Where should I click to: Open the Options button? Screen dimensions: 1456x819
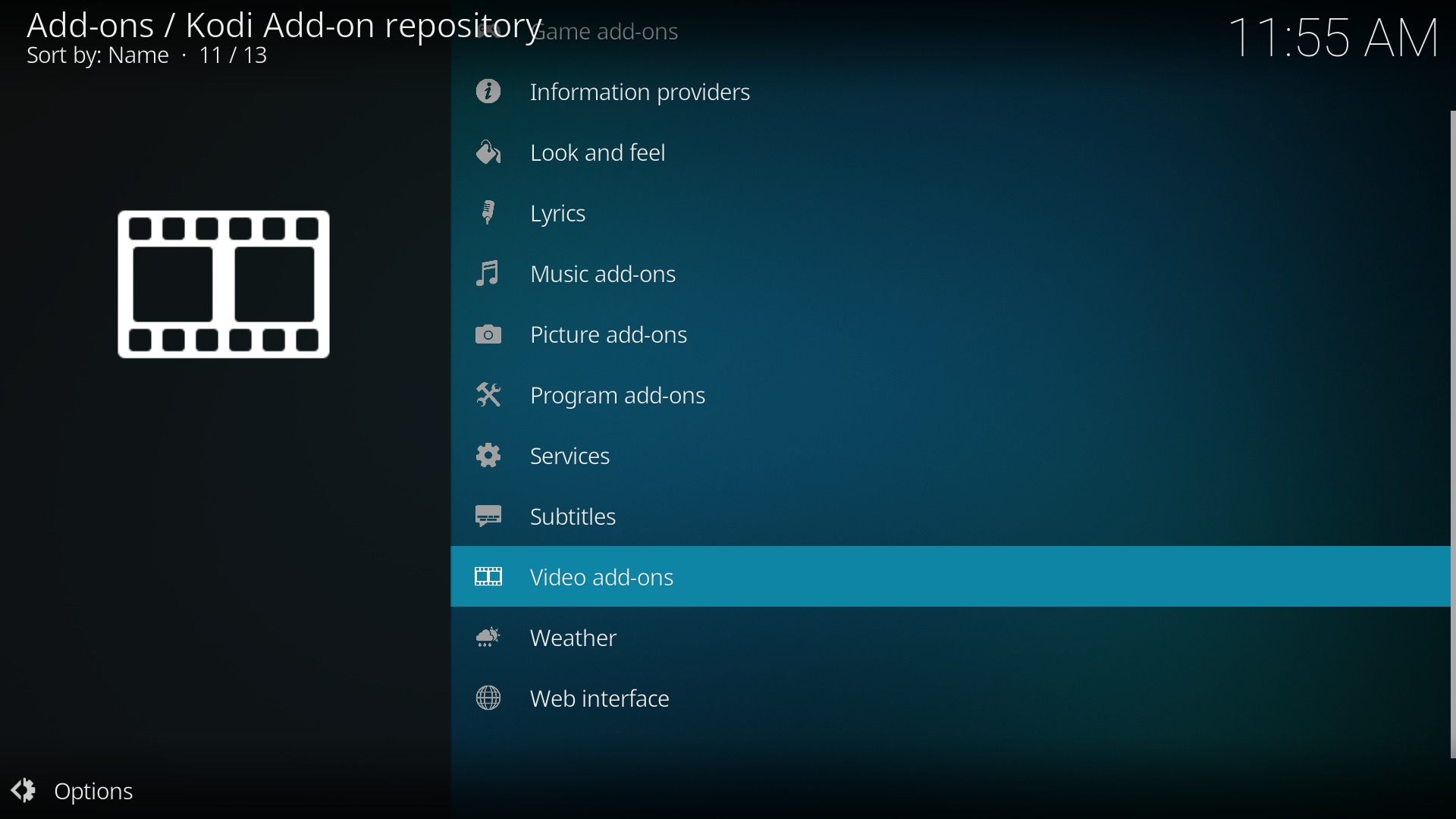pyautogui.click(x=74, y=792)
